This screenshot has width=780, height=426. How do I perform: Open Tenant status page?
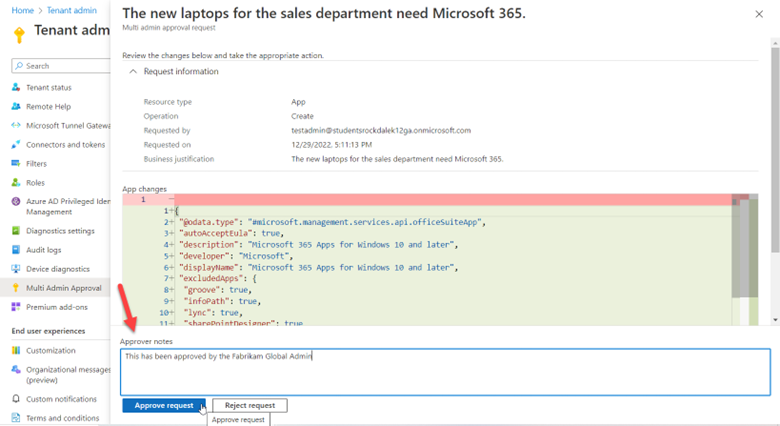(49, 88)
